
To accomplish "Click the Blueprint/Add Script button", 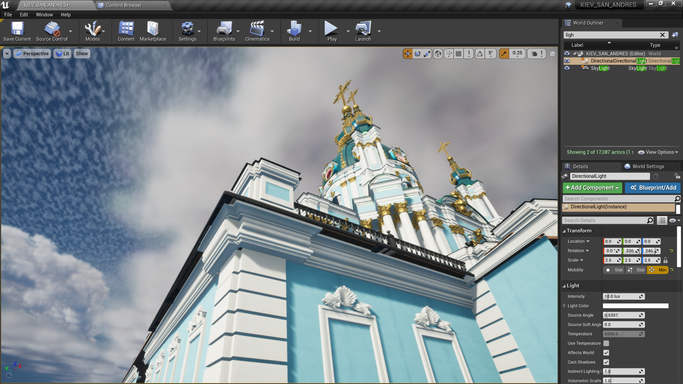I will click(653, 188).
